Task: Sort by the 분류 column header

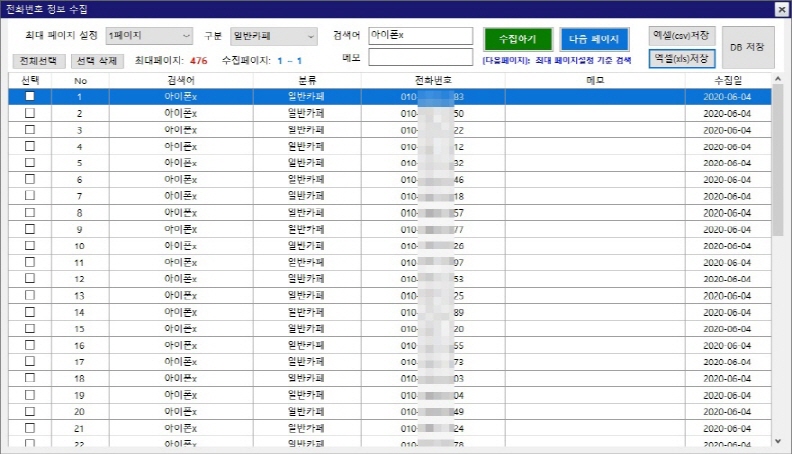Action: pyautogui.click(x=307, y=80)
